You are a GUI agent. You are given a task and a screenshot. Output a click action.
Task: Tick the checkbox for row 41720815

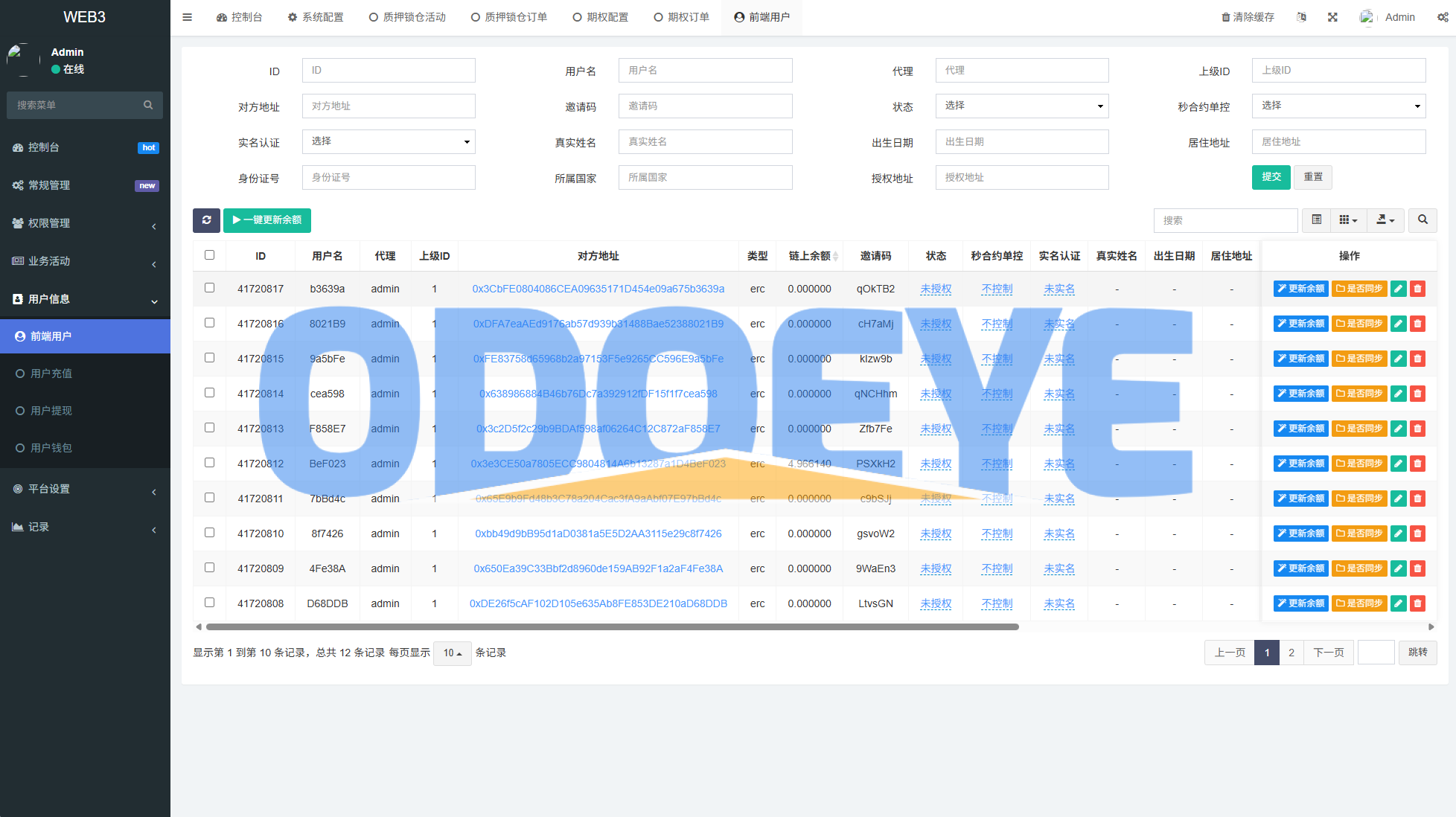click(209, 358)
